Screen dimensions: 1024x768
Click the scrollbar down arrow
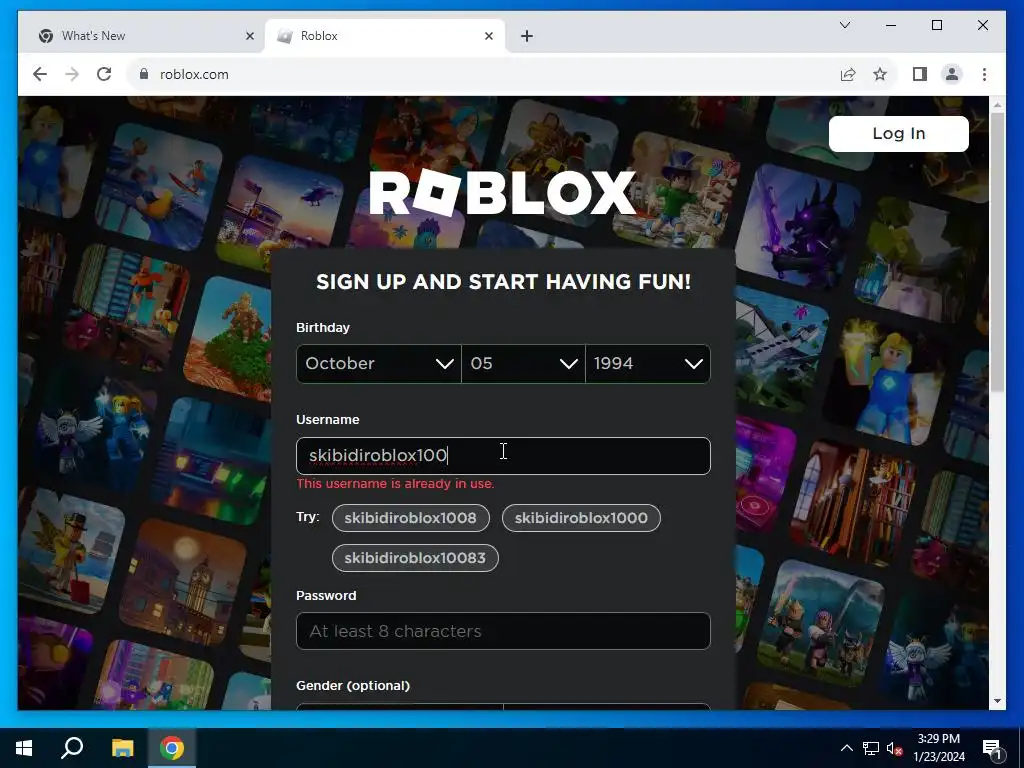(x=997, y=701)
